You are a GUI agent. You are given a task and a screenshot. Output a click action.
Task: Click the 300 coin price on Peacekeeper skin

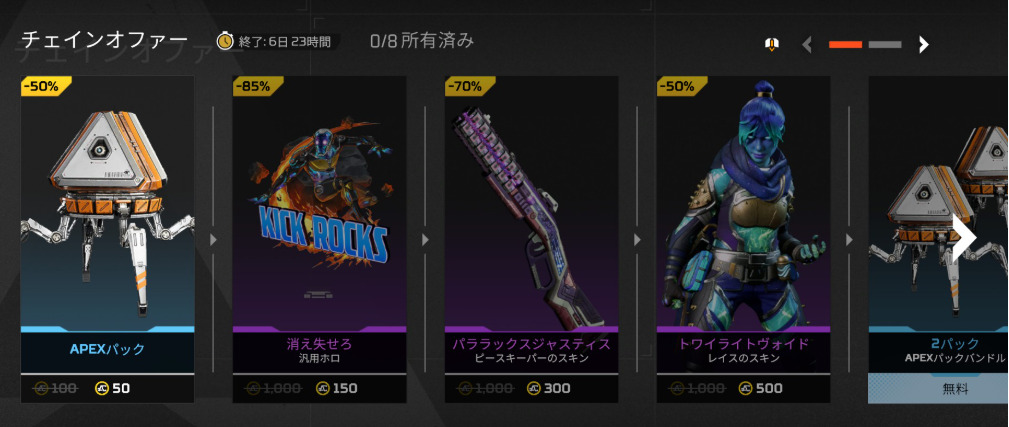click(x=548, y=388)
